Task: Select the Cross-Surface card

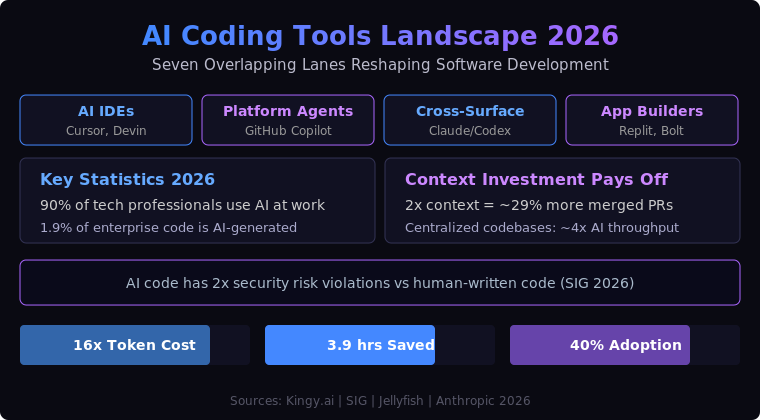Action: [470, 120]
